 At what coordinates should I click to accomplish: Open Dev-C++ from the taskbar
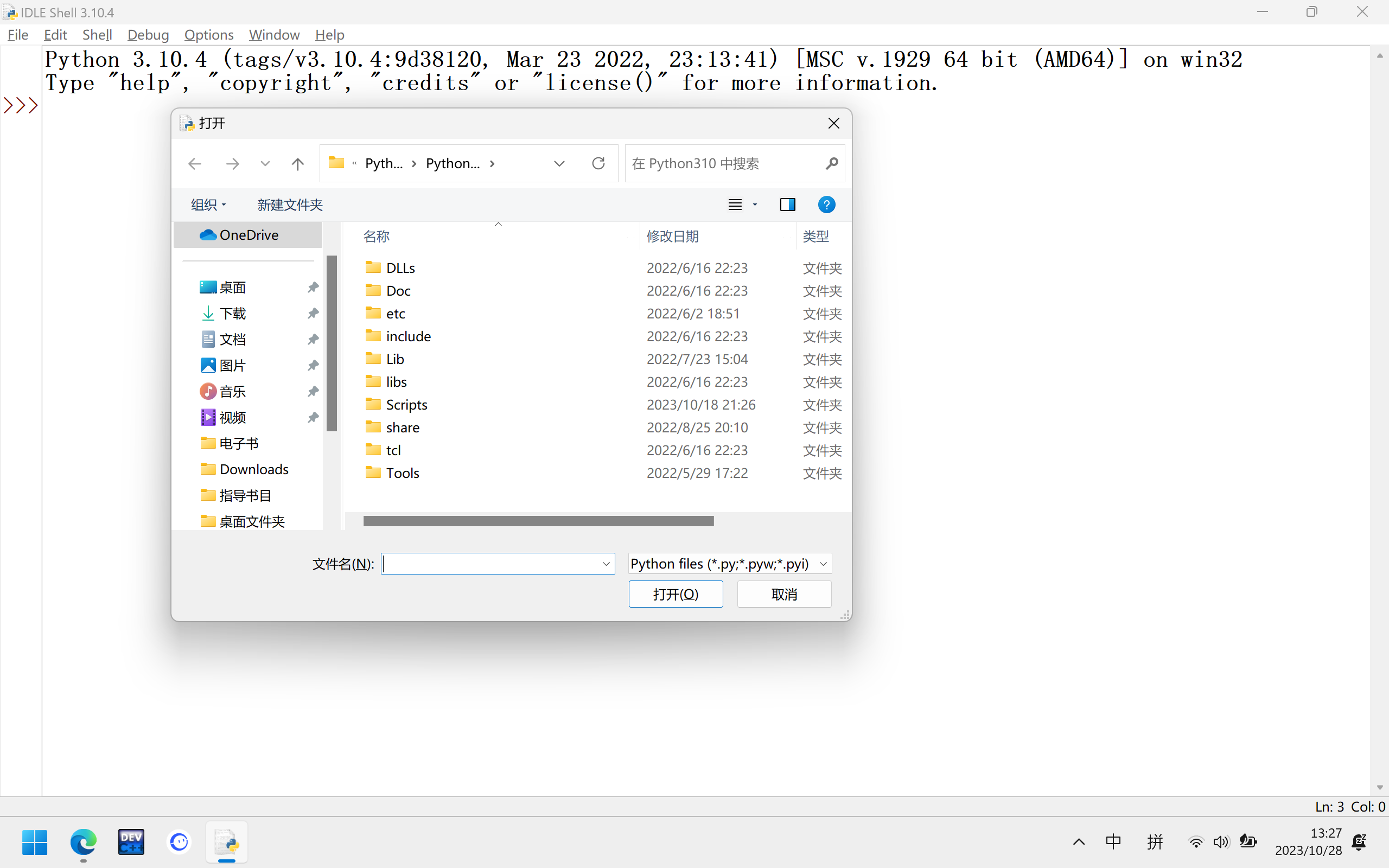[131, 842]
